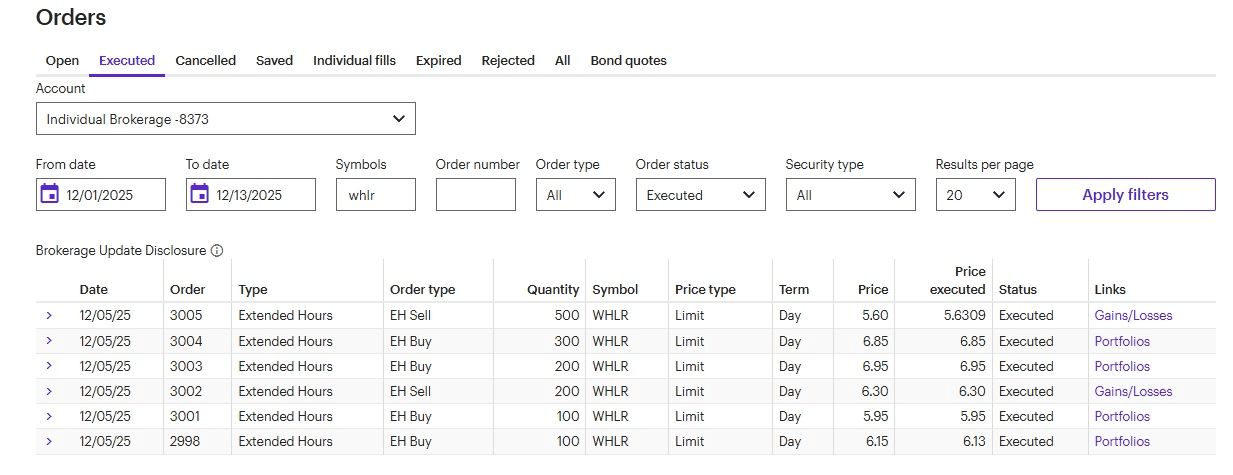
Task: Expand order 2998 row arrow
Action: click(49, 441)
